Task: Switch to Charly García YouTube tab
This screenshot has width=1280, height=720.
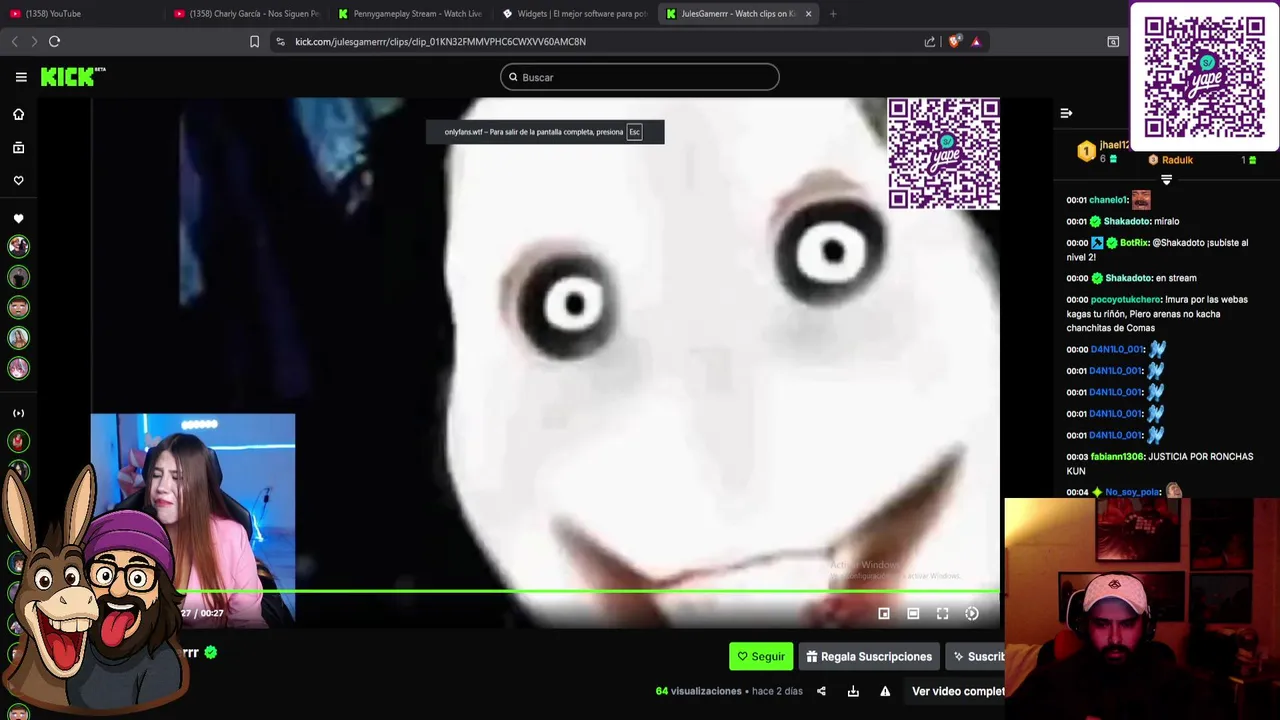Action: pos(246,14)
